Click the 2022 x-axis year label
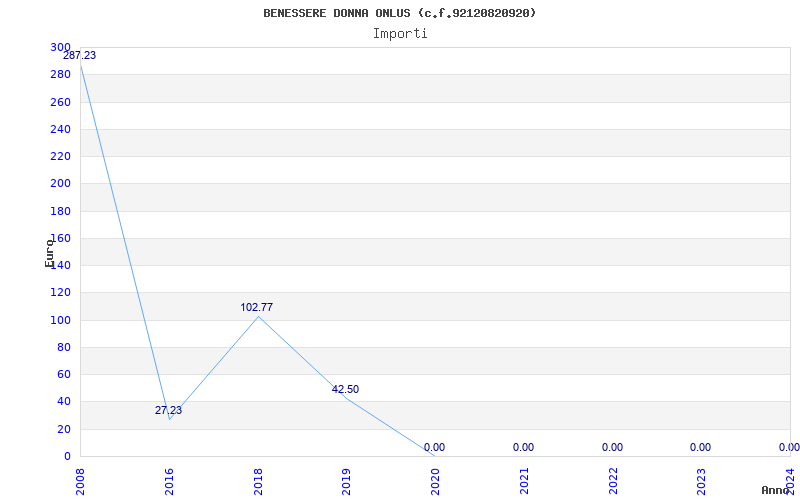The width and height of the screenshot is (800, 500). click(x=613, y=481)
